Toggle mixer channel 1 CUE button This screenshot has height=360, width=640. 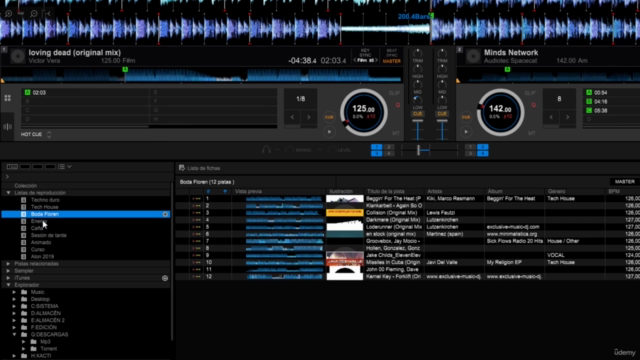pos(418,114)
